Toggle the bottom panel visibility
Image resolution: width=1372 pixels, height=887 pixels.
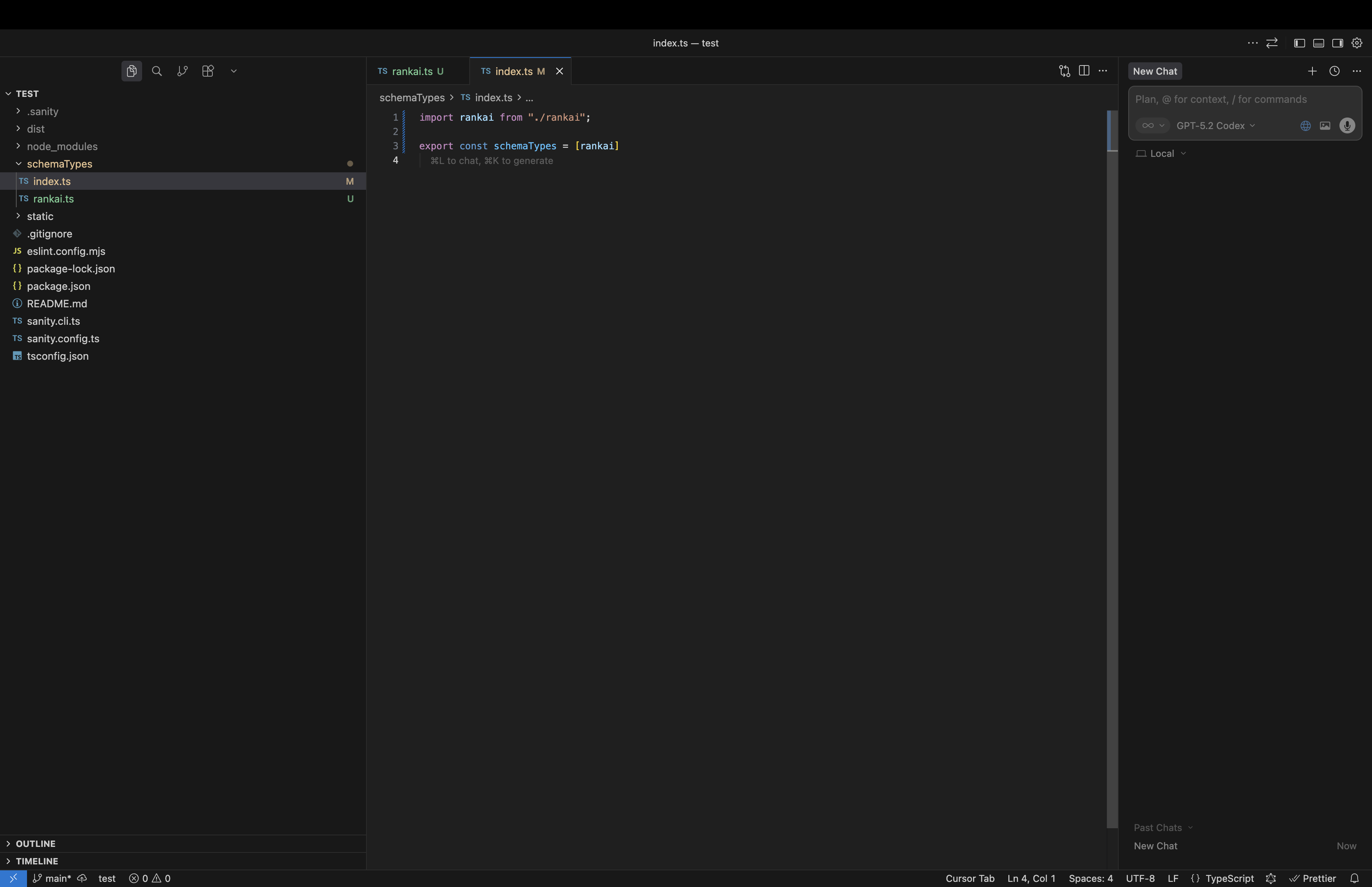point(1318,42)
